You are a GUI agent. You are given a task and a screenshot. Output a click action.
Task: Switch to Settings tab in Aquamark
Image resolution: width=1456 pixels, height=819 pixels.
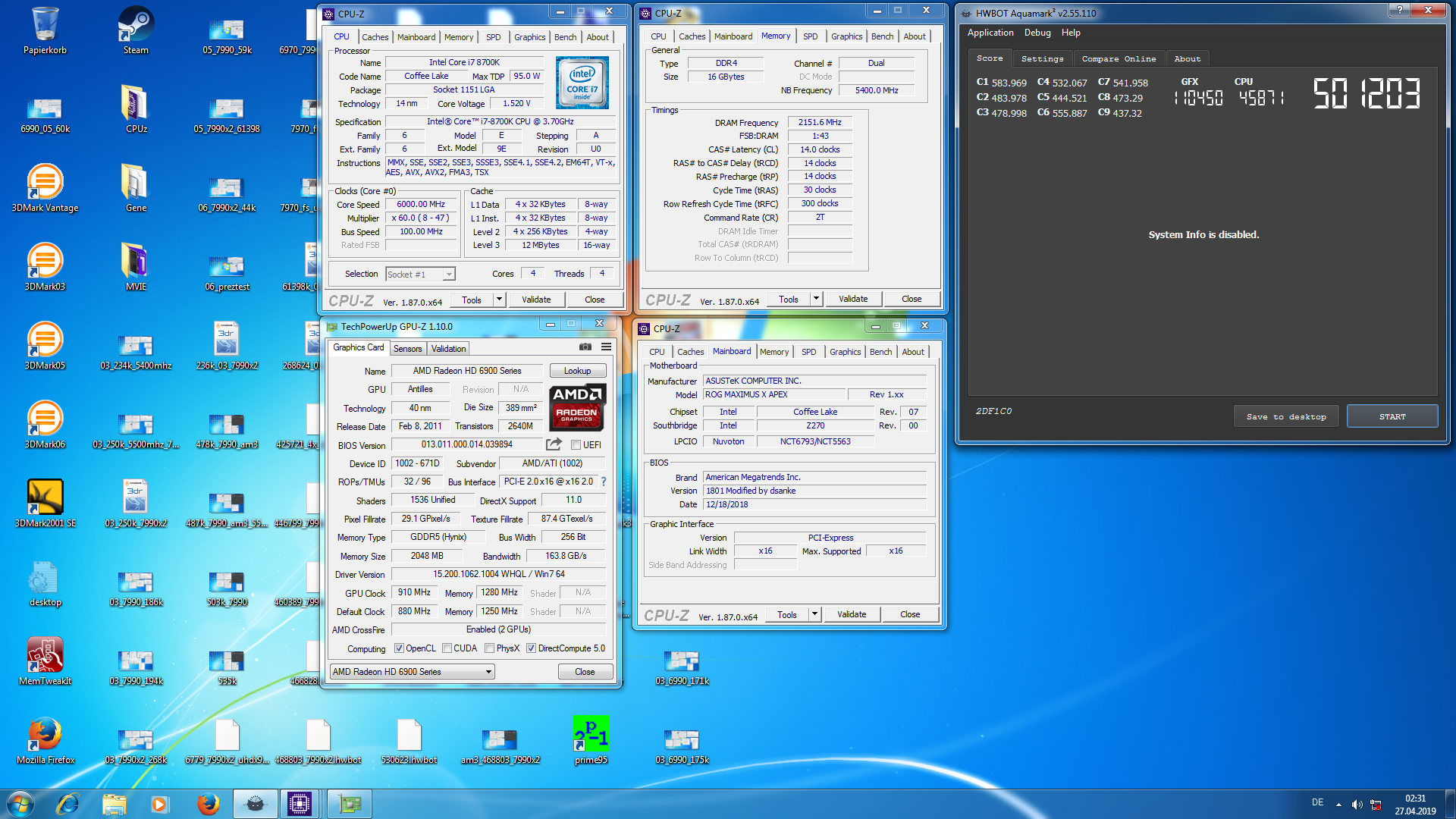(1042, 58)
